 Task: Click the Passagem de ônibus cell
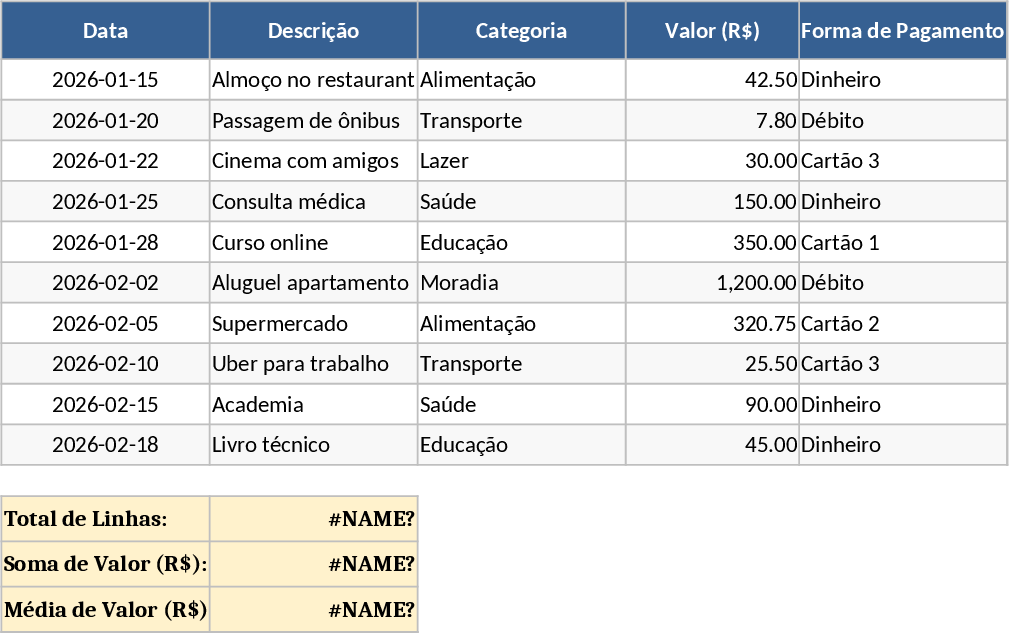pos(313,121)
